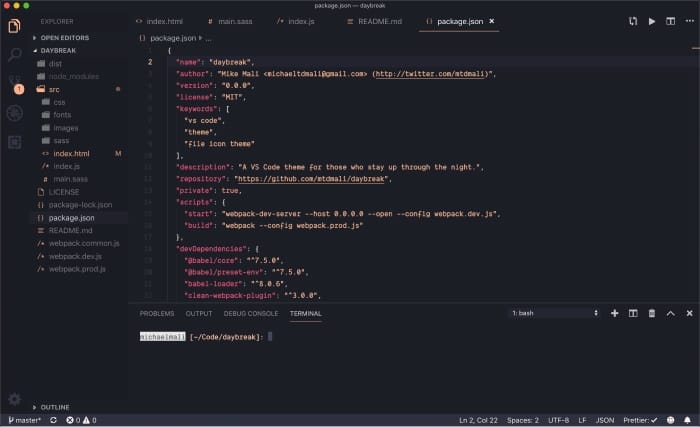
Task: Open the Extensions view in activity bar
Action: tap(15, 142)
